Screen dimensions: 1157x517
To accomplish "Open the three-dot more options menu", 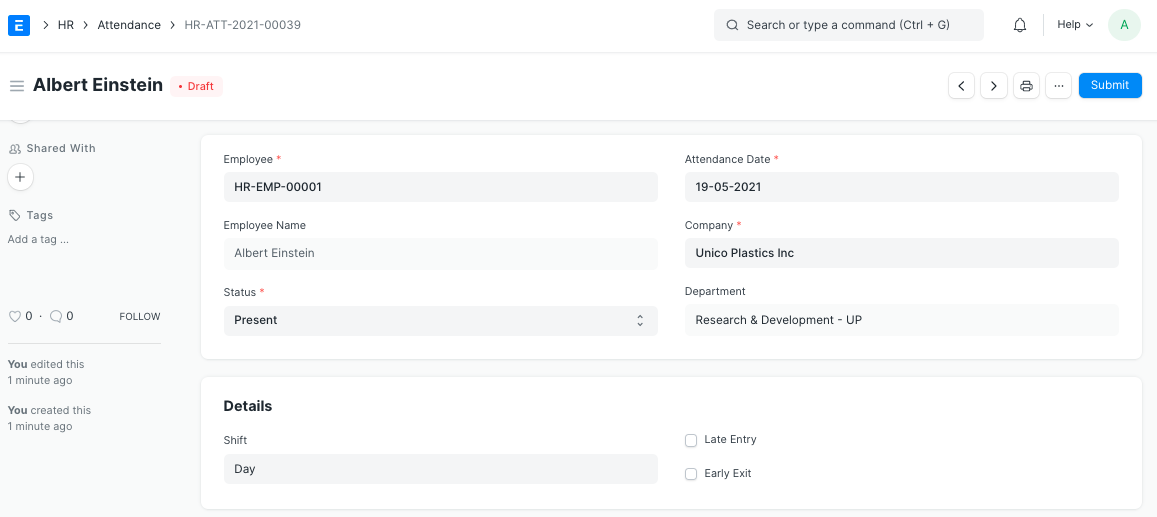I will (1058, 86).
